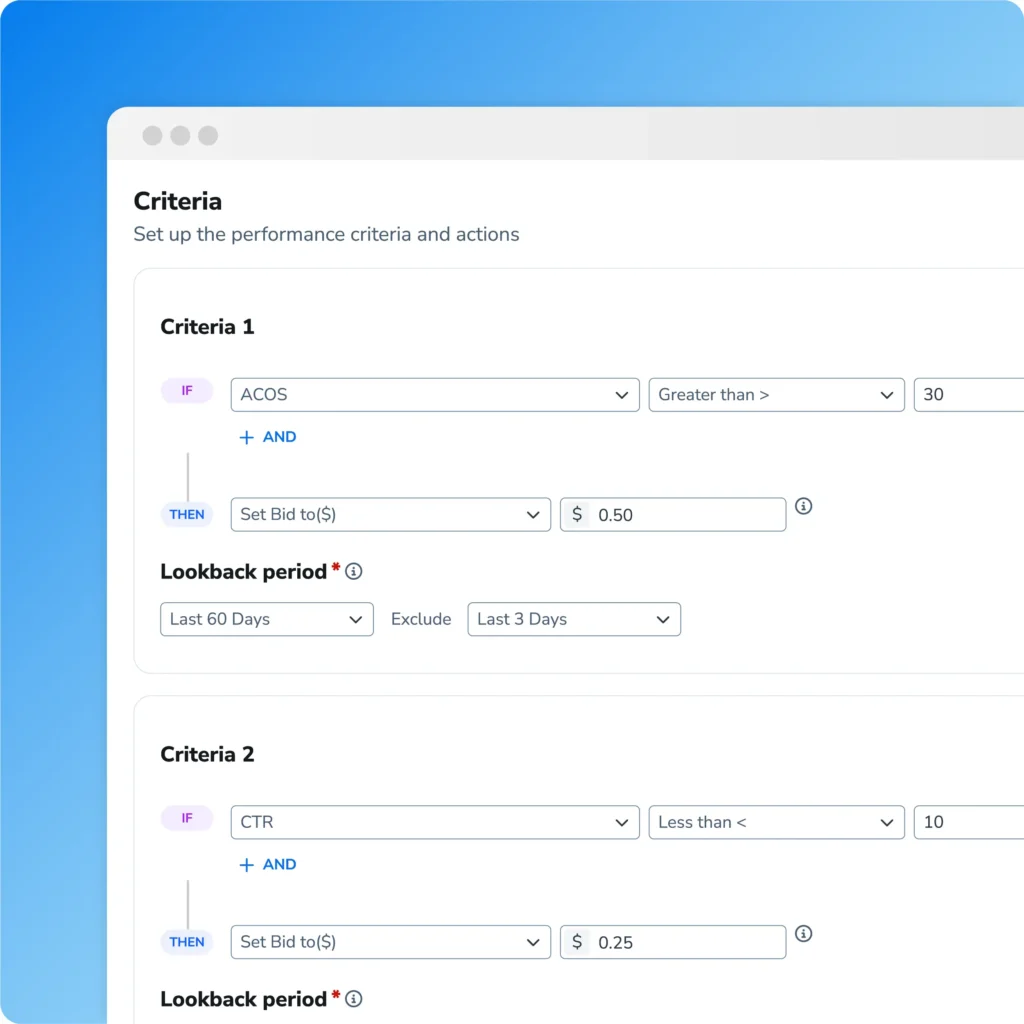
Task: Click the THEN badge in Criteria 1
Action: (187, 515)
